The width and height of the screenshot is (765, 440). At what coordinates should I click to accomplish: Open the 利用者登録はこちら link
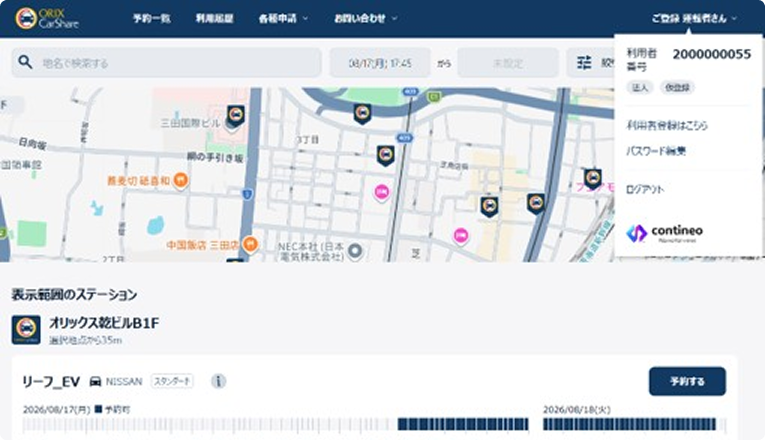[667, 125]
